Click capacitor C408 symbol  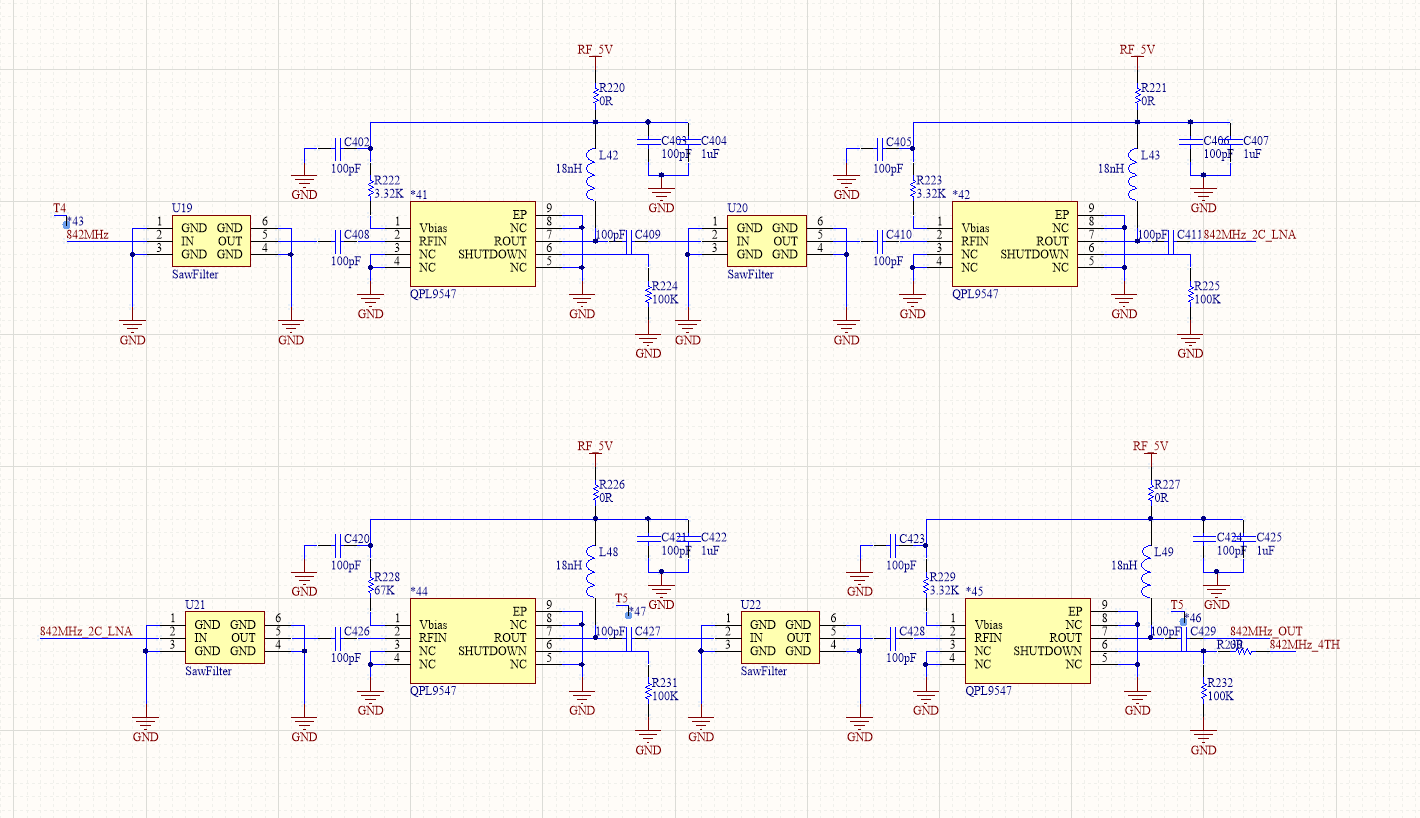tap(338, 241)
